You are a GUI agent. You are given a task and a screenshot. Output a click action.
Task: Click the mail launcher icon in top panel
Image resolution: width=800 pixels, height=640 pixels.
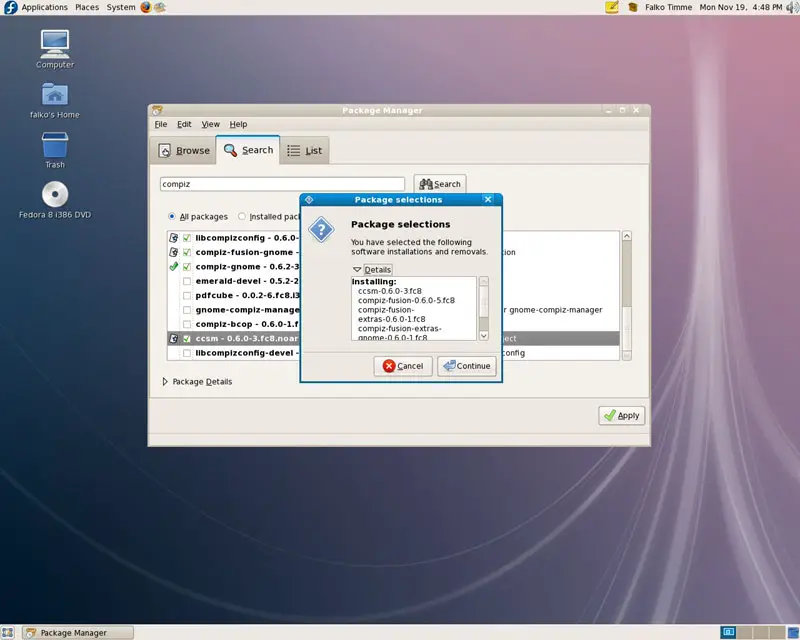tap(160, 7)
